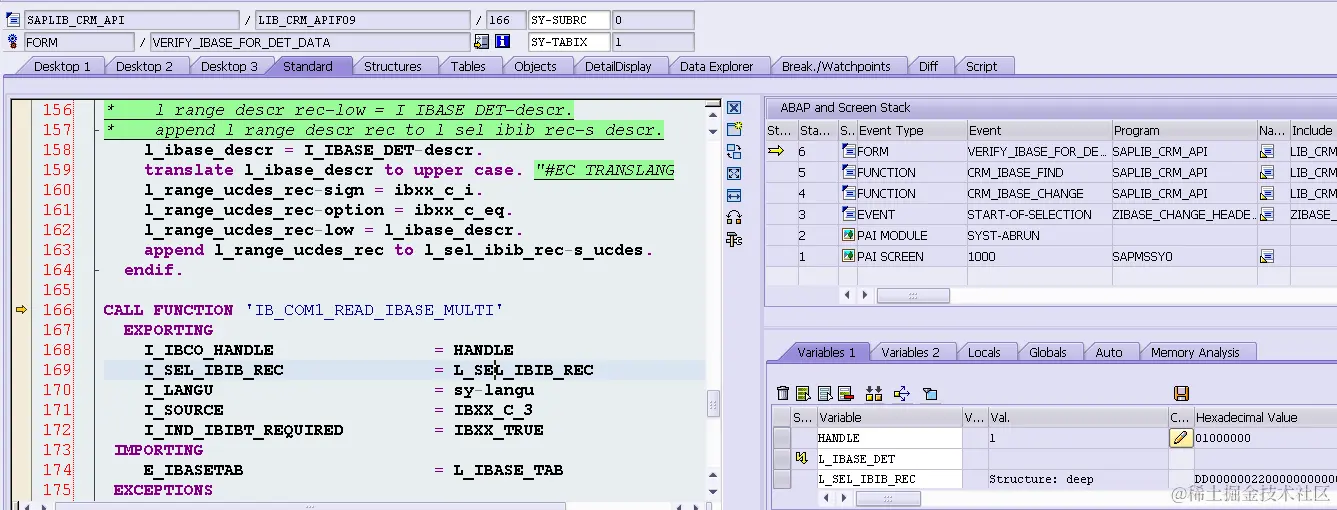This screenshot has width=1337, height=510.
Task: Click the gear icon beside FORM field
Action: [13, 42]
